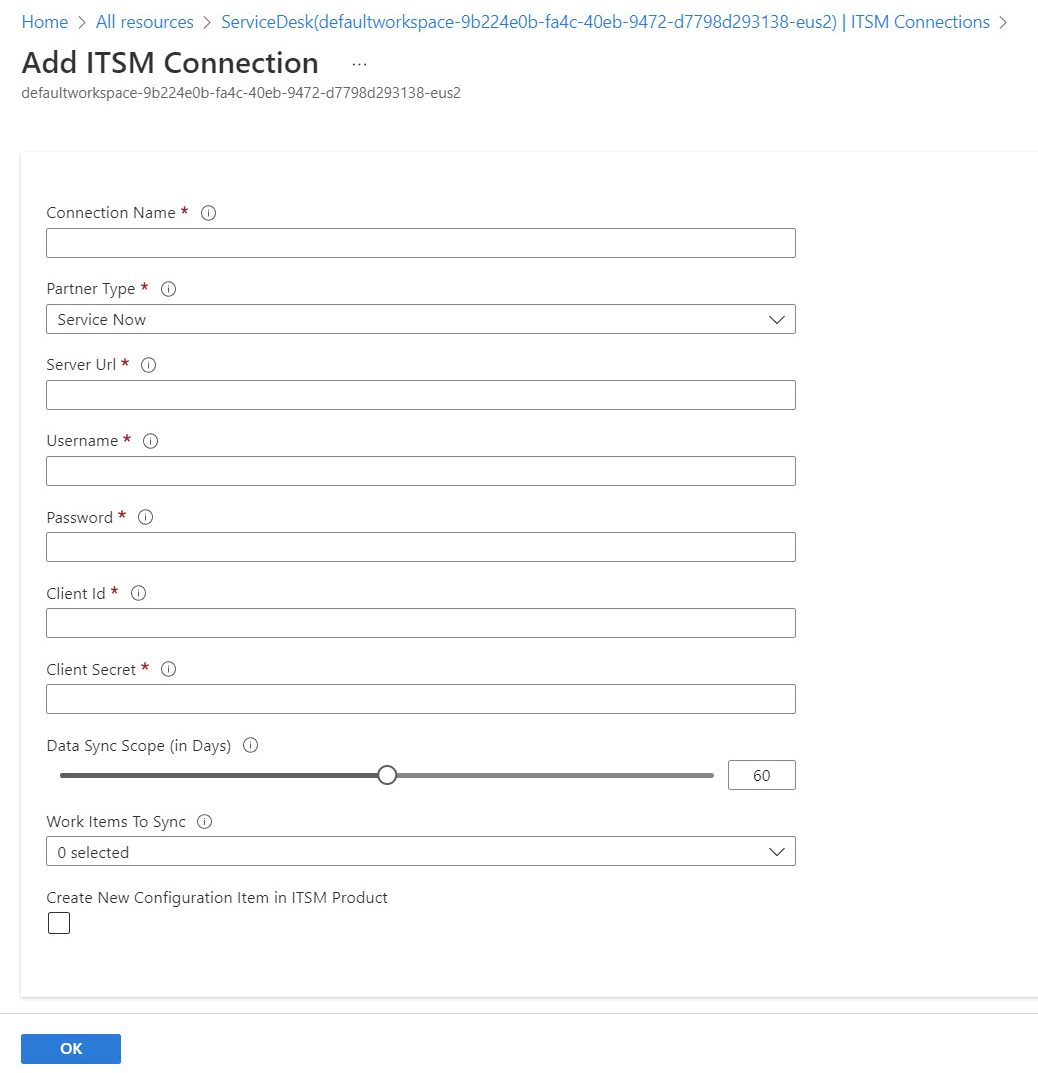This screenshot has height=1073, width=1038.
Task: Open the ServiceDesk ITSM Connections breadcrumb
Action: coord(605,22)
